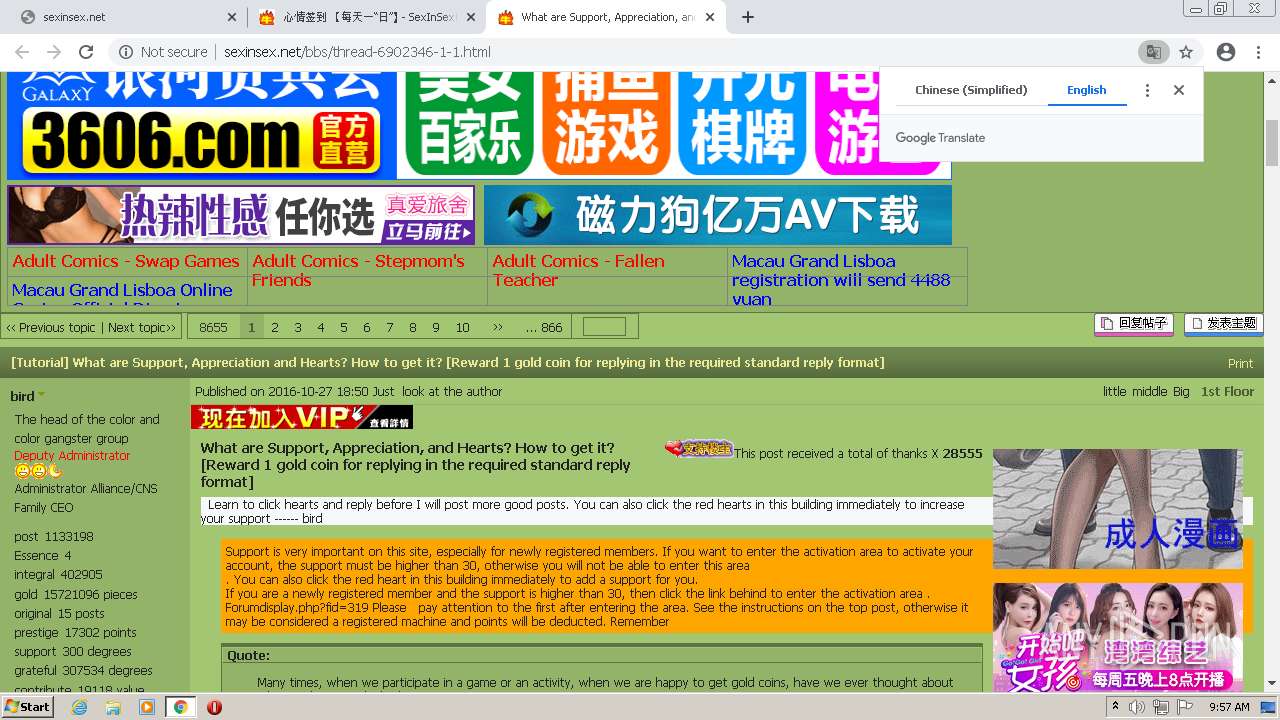The width and height of the screenshot is (1280, 720).
Task: Click the page number jump input box
Action: (604, 327)
